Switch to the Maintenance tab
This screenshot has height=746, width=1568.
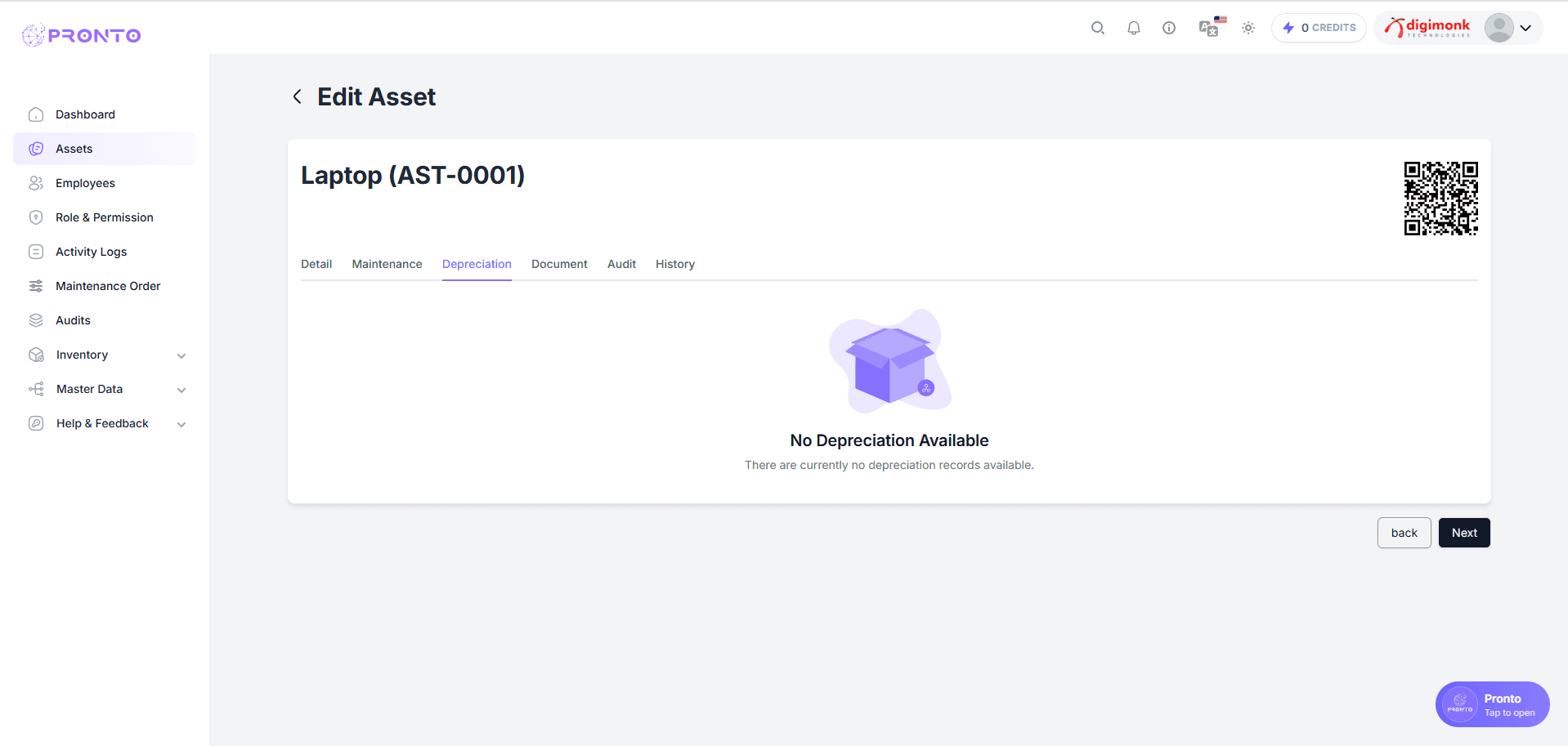coord(387,264)
